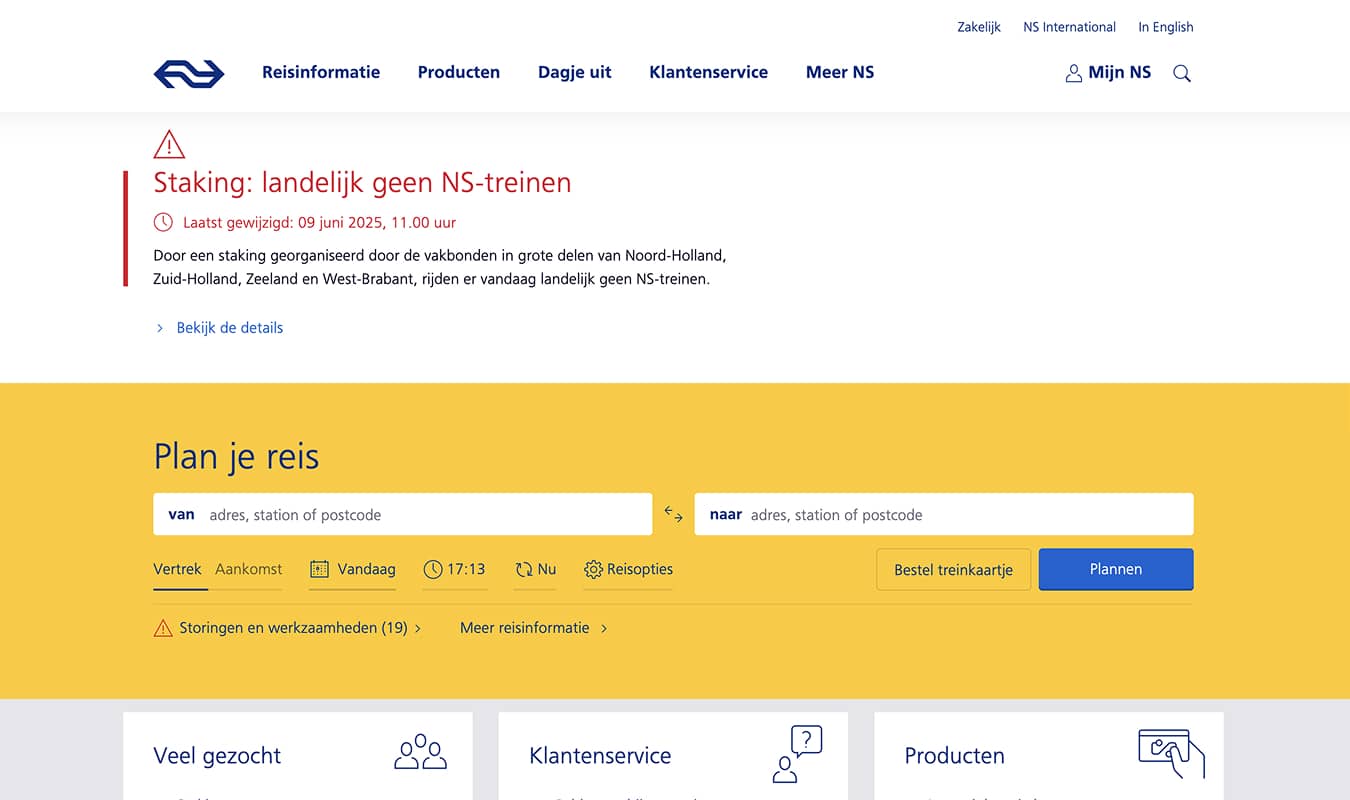
Task: Open Storingen en werkzaamheden (19)
Action: pyautogui.click(x=293, y=628)
